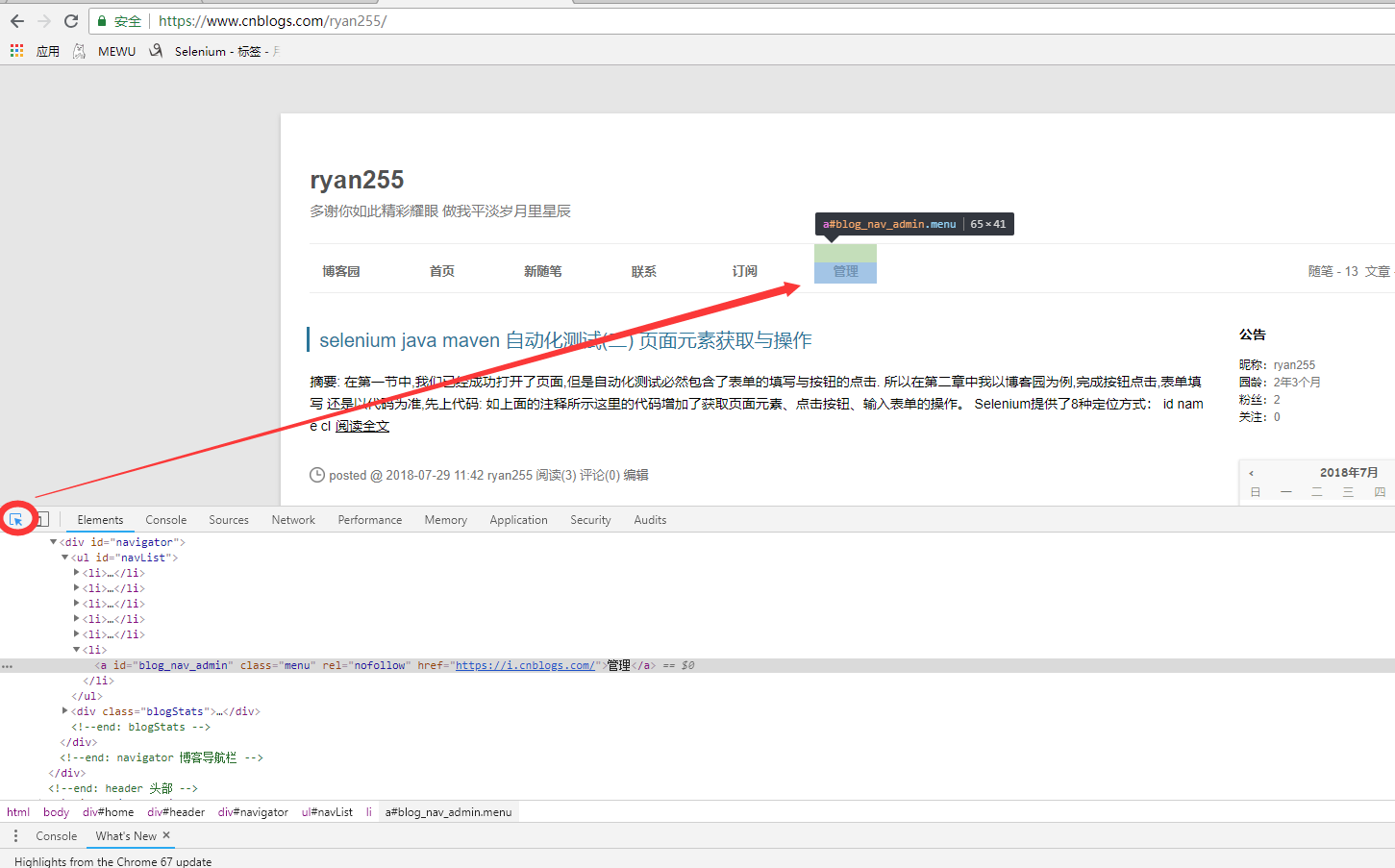Click the 关注 count 0 in sidebar

tap(1277, 417)
